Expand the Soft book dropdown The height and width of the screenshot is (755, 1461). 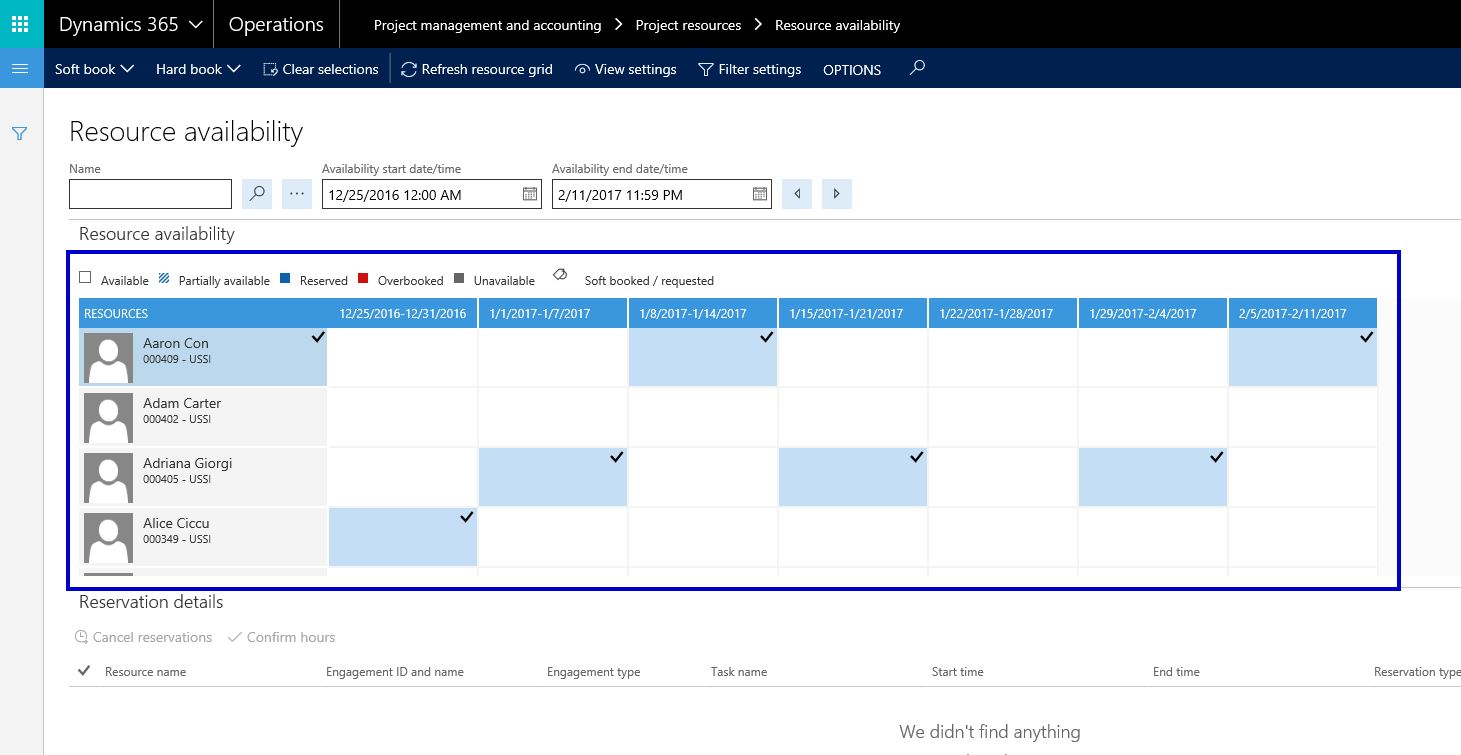pyautogui.click(x=94, y=69)
